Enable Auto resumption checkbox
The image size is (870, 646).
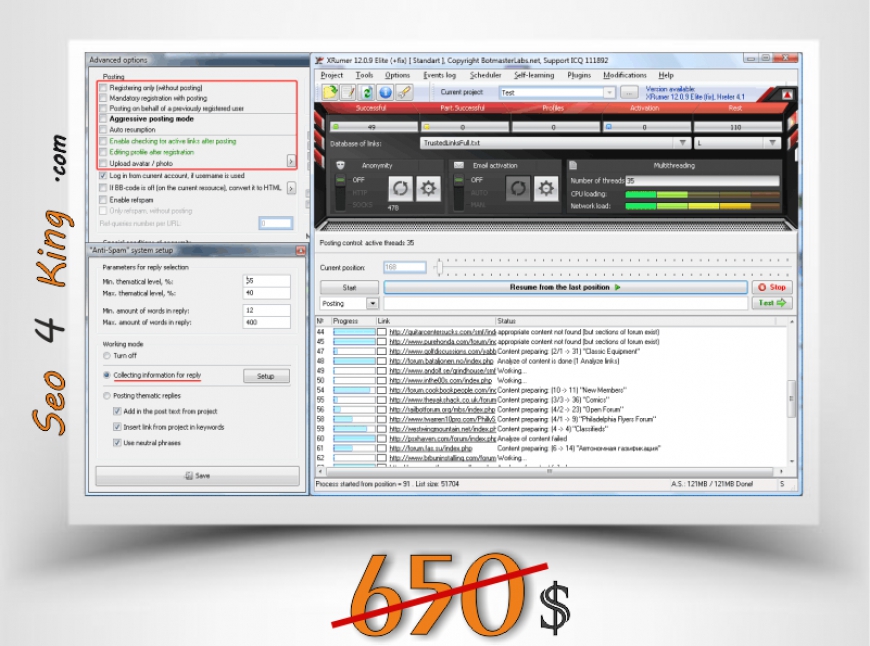tap(103, 129)
